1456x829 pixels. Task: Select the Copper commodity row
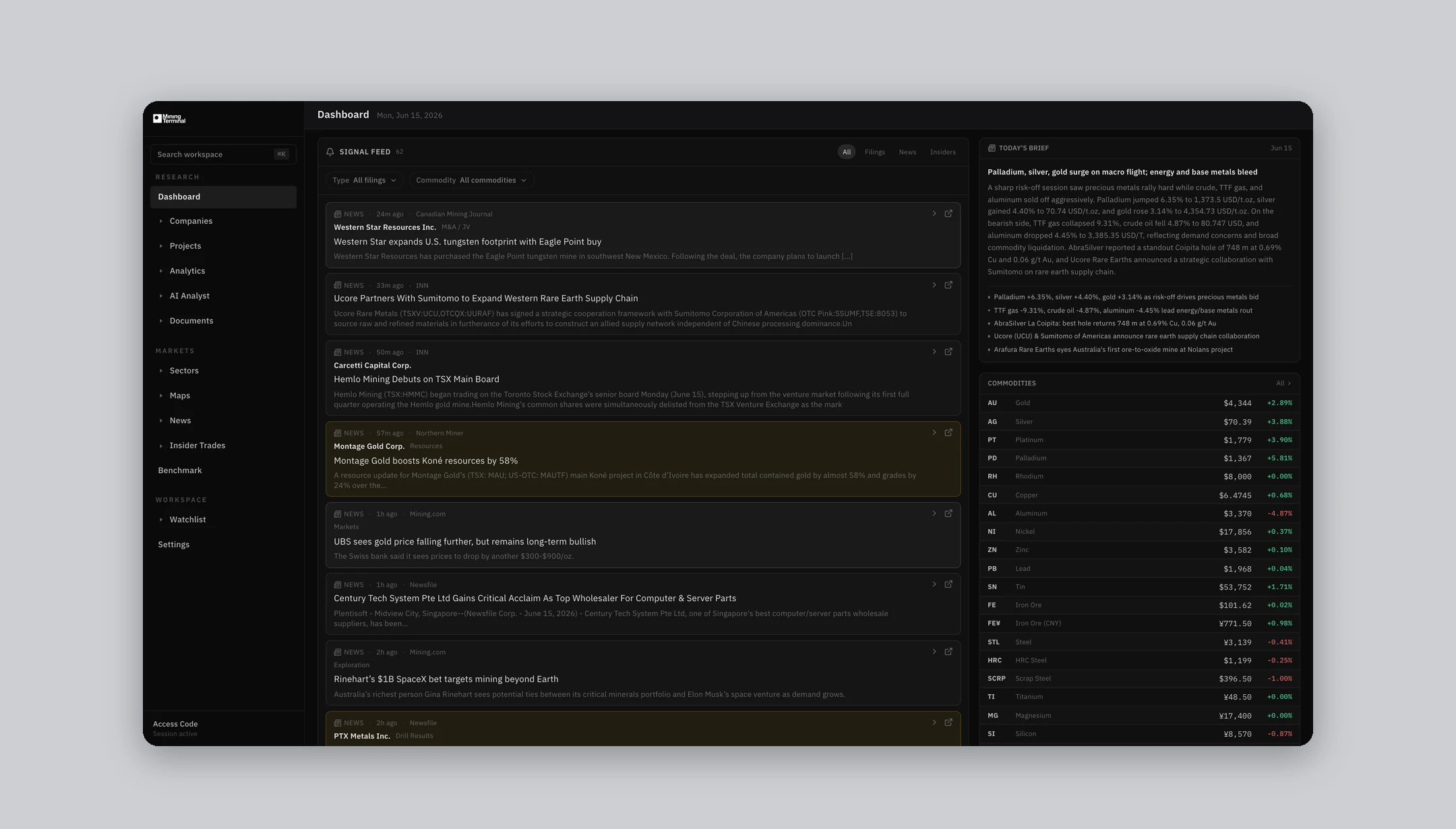[x=1139, y=495]
